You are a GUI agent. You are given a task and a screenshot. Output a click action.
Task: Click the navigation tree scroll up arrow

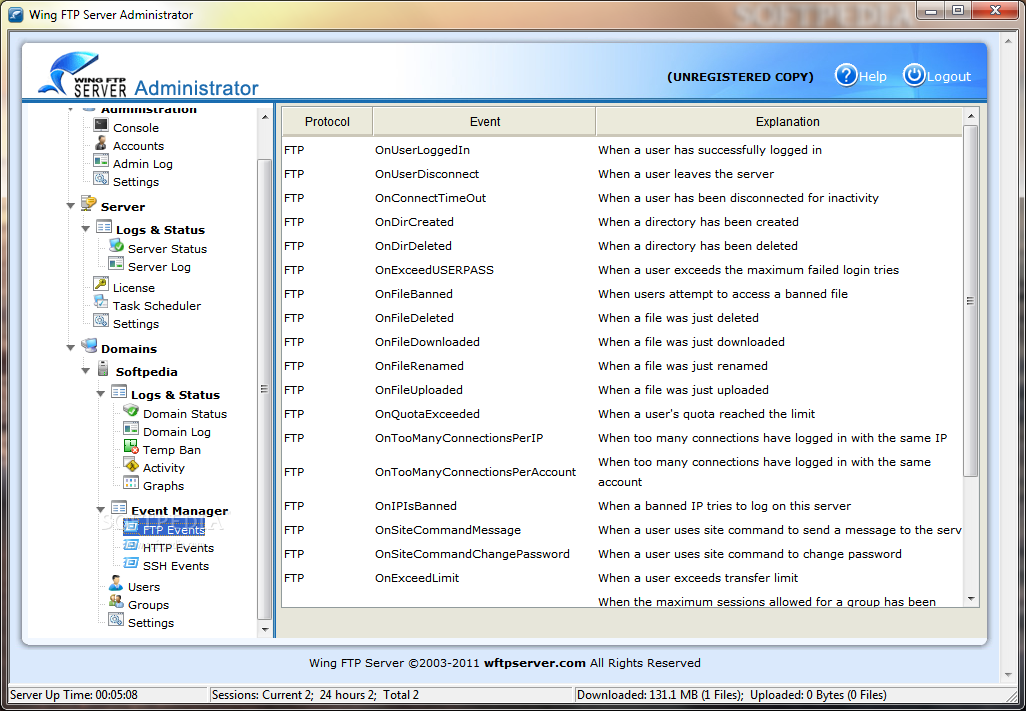coord(265,117)
